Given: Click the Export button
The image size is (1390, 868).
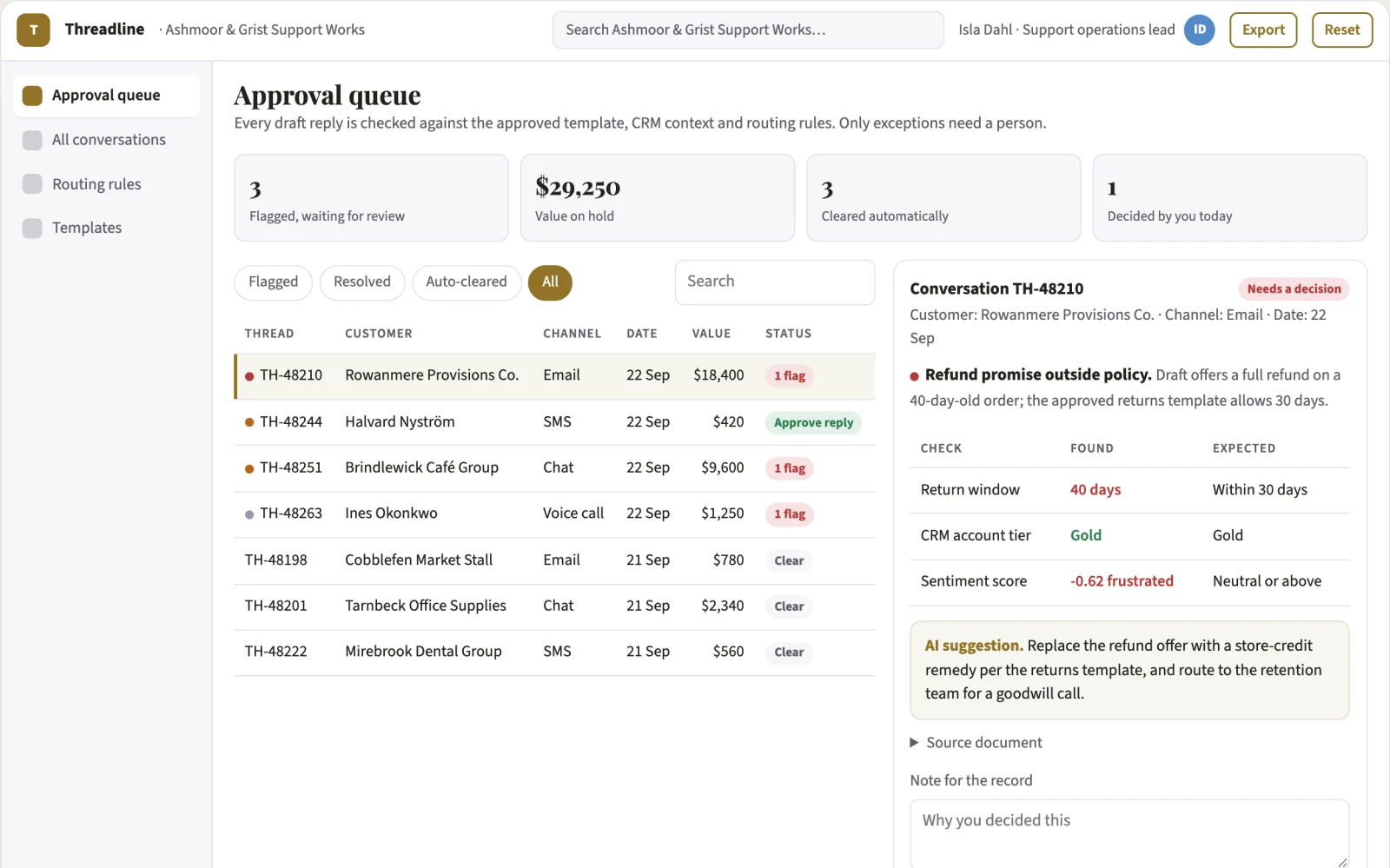Looking at the screenshot, I should tap(1263, 30).
